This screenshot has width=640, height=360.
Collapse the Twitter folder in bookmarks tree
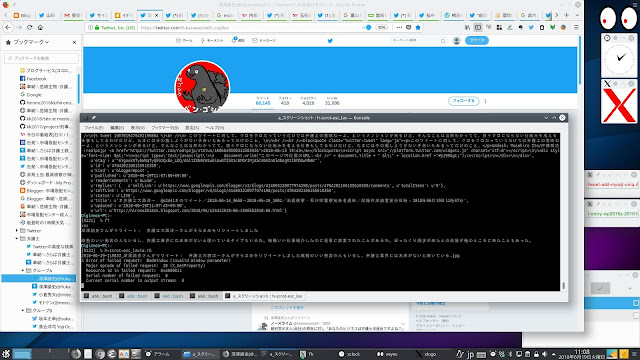coord(17,231)
